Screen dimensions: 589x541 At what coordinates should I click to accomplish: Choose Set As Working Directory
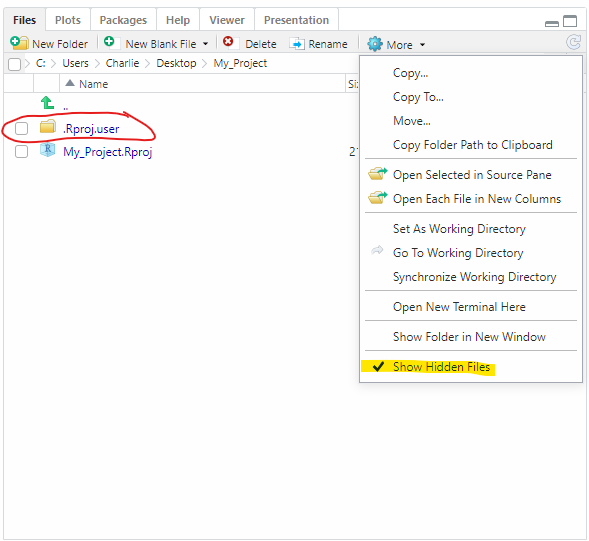click(x=459, y=229)
